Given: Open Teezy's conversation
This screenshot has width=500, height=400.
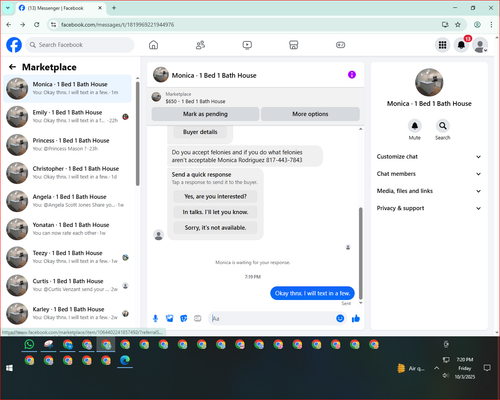Looking at the screenshot, I should point(68,257).
